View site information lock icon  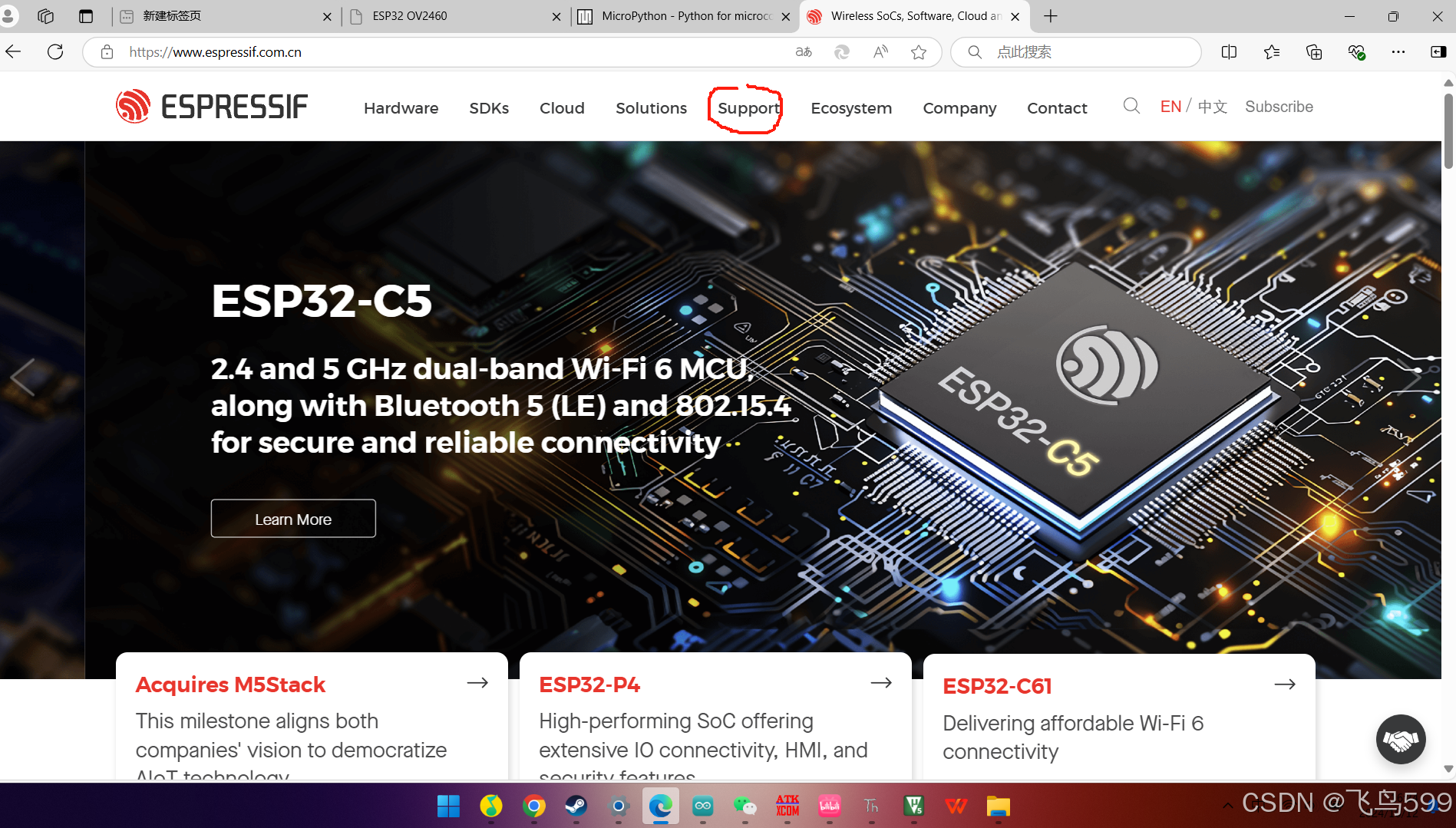(107, 52)
